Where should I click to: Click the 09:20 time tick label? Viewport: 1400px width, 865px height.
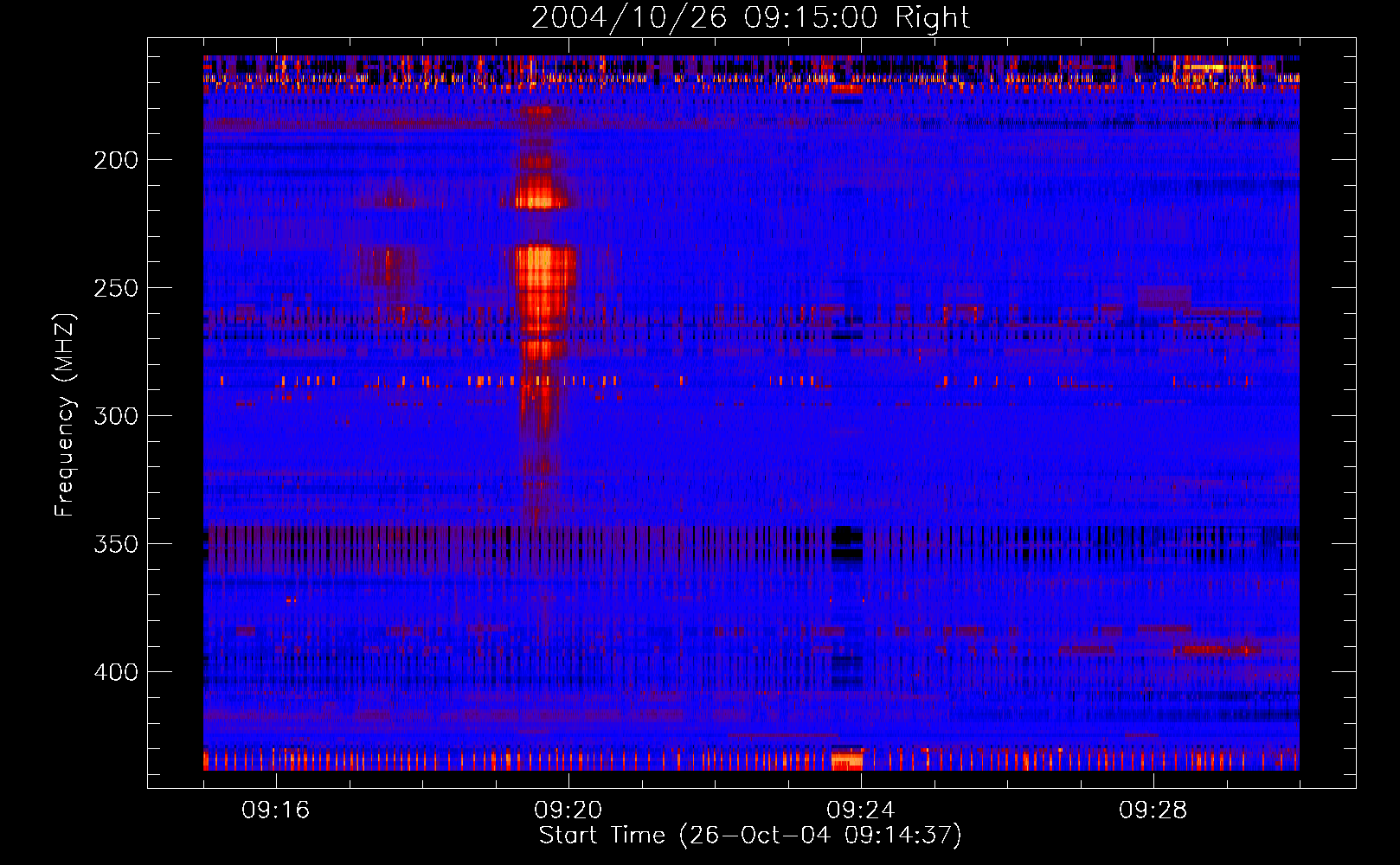click(568, 811)
